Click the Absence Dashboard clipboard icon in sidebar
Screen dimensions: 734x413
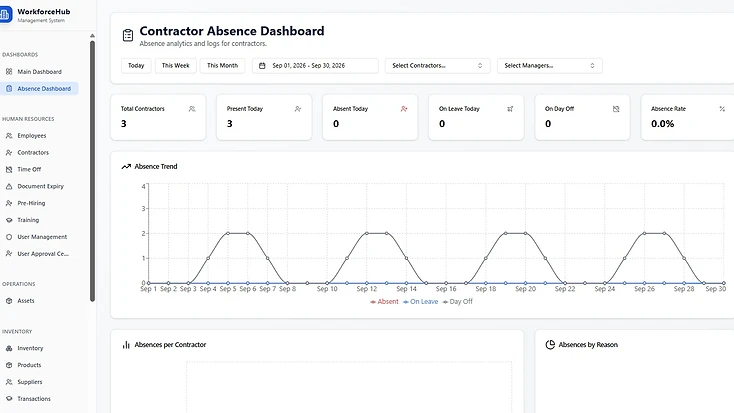tap(9, 88)
